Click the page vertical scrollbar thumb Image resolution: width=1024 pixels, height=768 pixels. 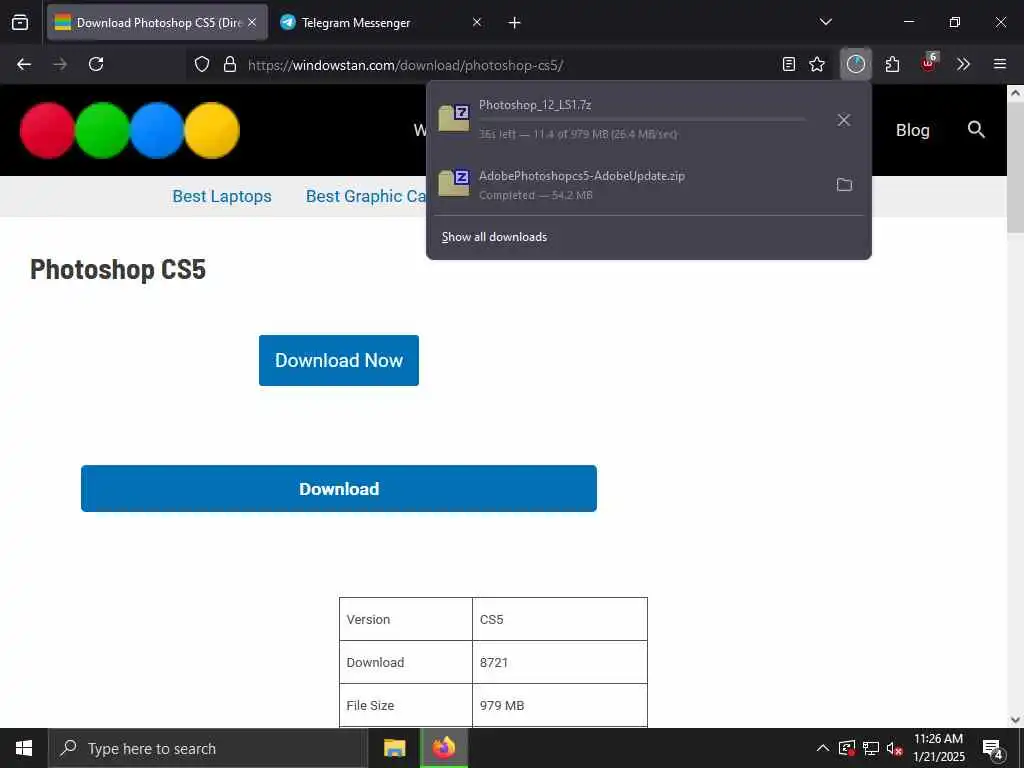tap(1015, 168)
